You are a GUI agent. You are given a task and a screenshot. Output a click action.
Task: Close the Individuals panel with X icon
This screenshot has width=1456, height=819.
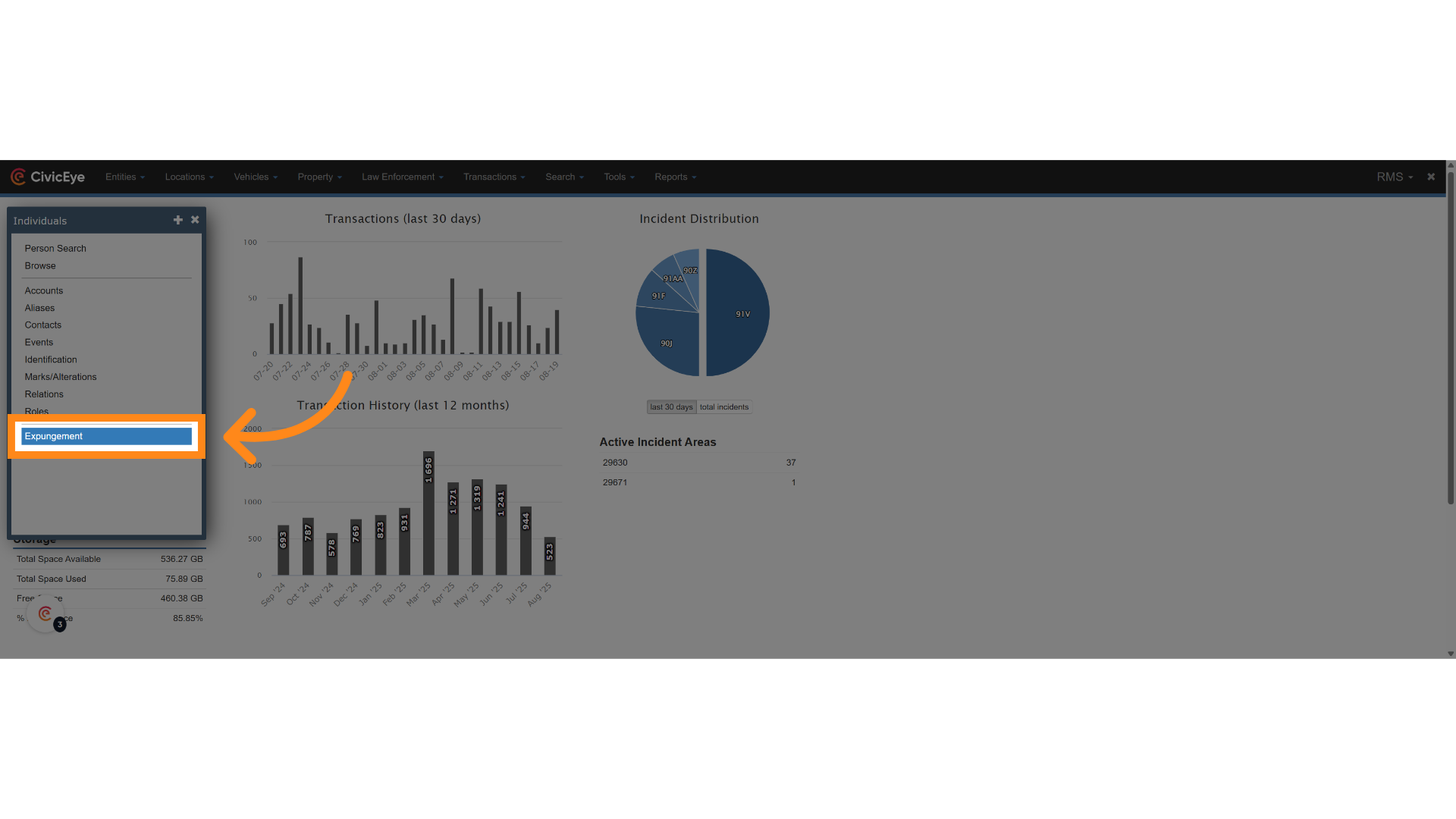tap(195, 220)
